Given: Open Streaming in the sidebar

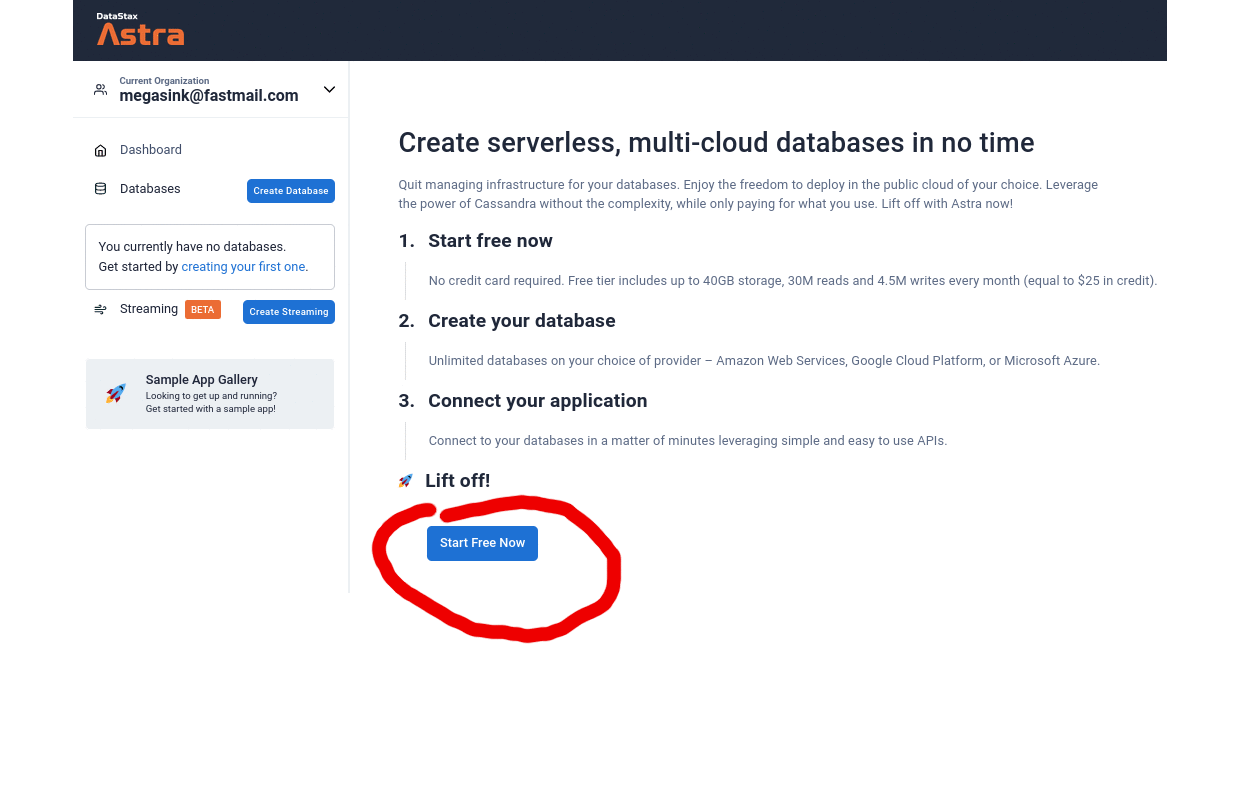Looking at the screenshot, I should tap(149, 309).
